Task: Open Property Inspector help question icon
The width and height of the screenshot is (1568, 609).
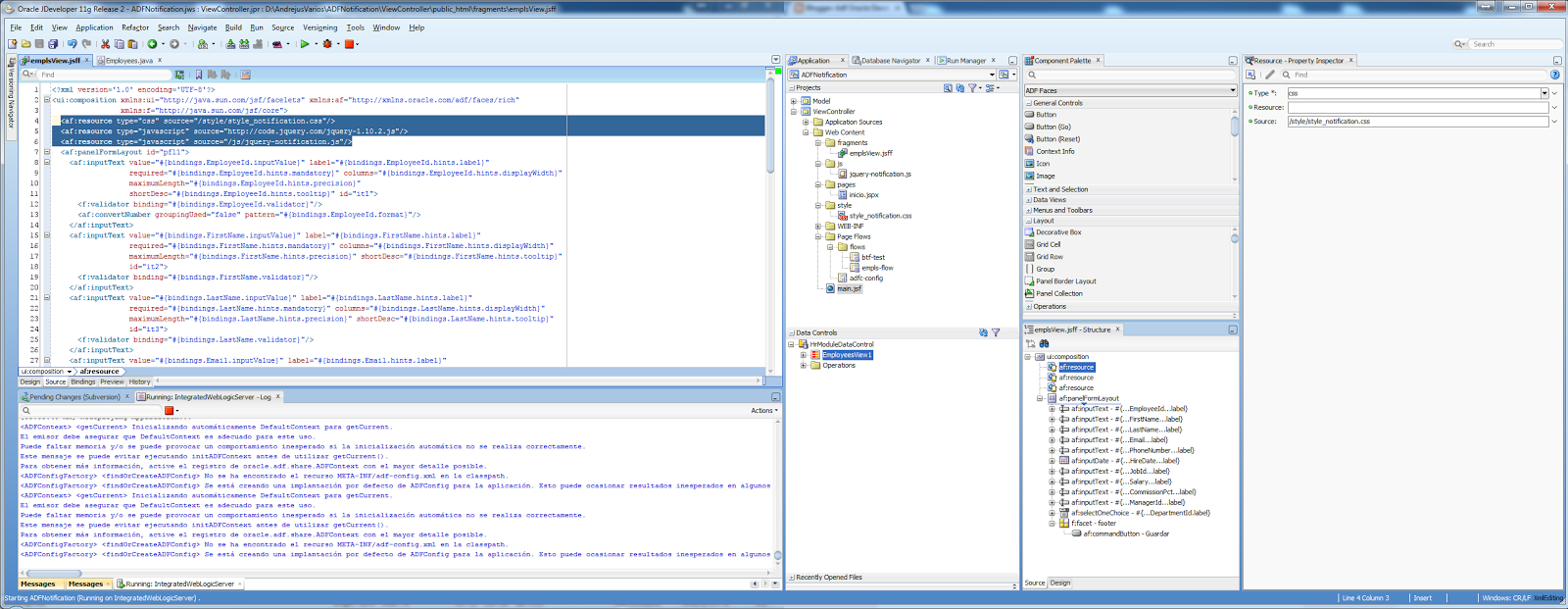Action: click(x=1554, y=75)
